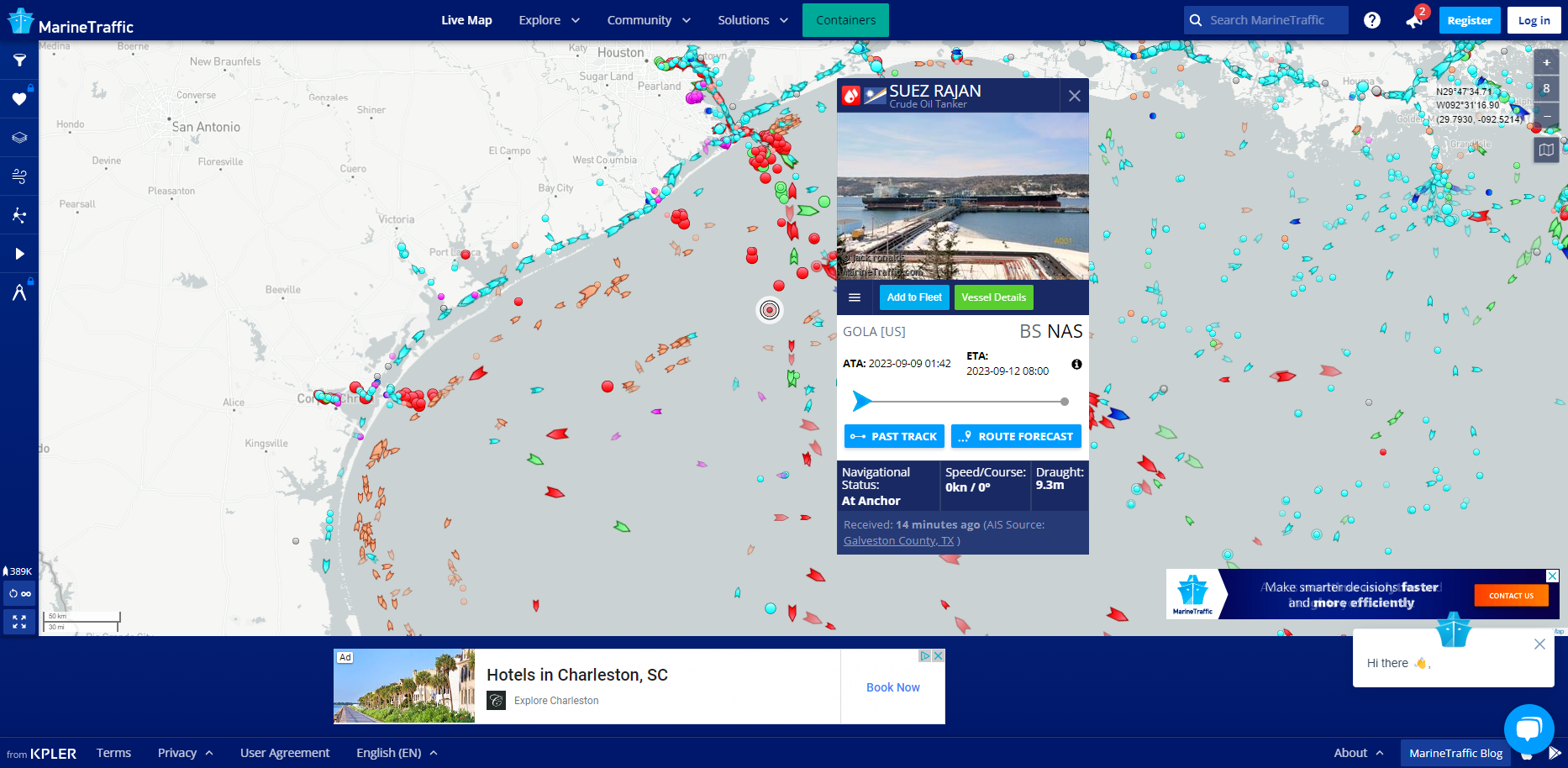Click the PAST TRACK button
Screen dimensions: 1568x768
(894, 436)
